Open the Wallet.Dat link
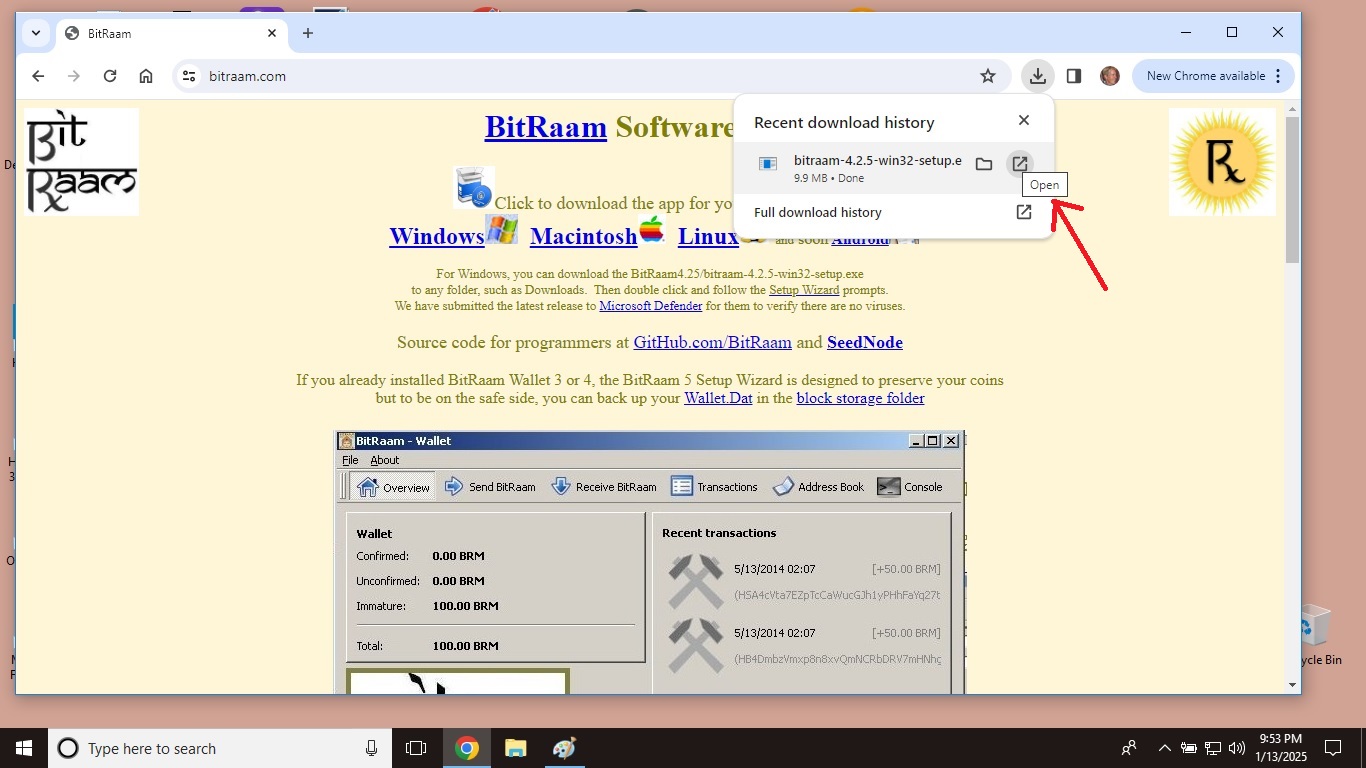The height and width of the screenshot is (768, 1366). (x=718, y=398)
